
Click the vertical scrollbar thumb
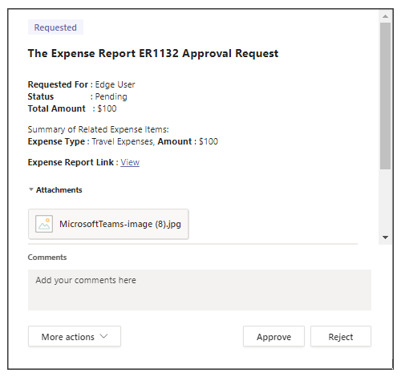click(x=385, y=96)
